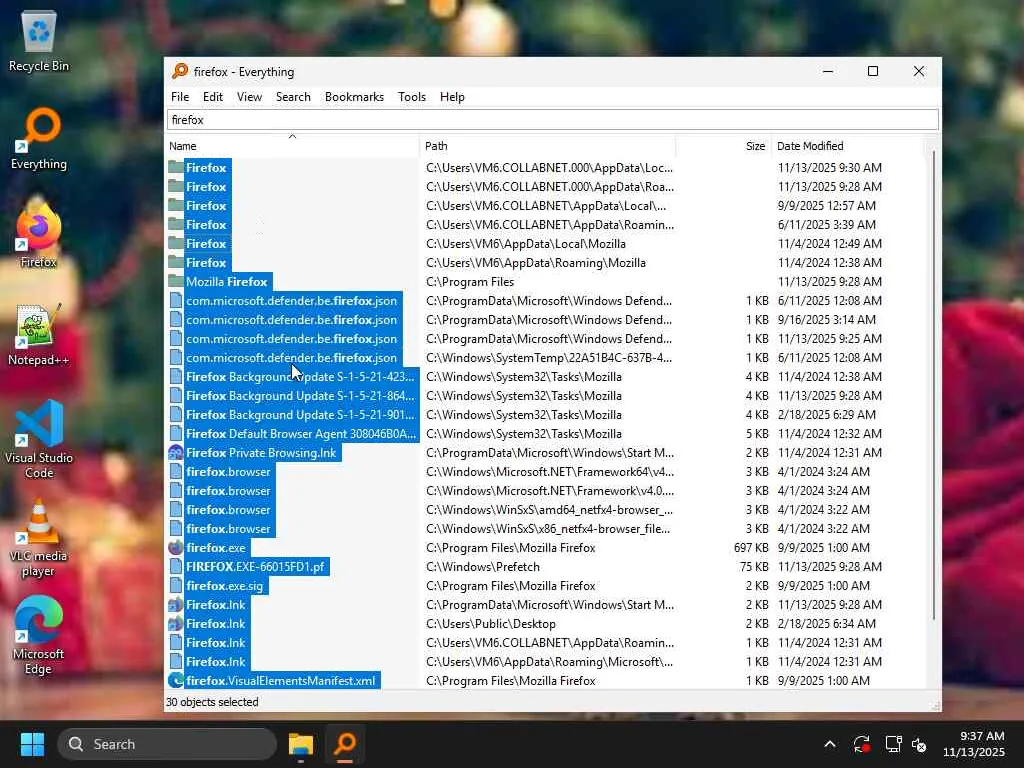The width and height of the screenshot is (1024, 768).
Task: Select the Mozilla Firefox folder row
Action: pyautogui.click(x=227, y=281)
